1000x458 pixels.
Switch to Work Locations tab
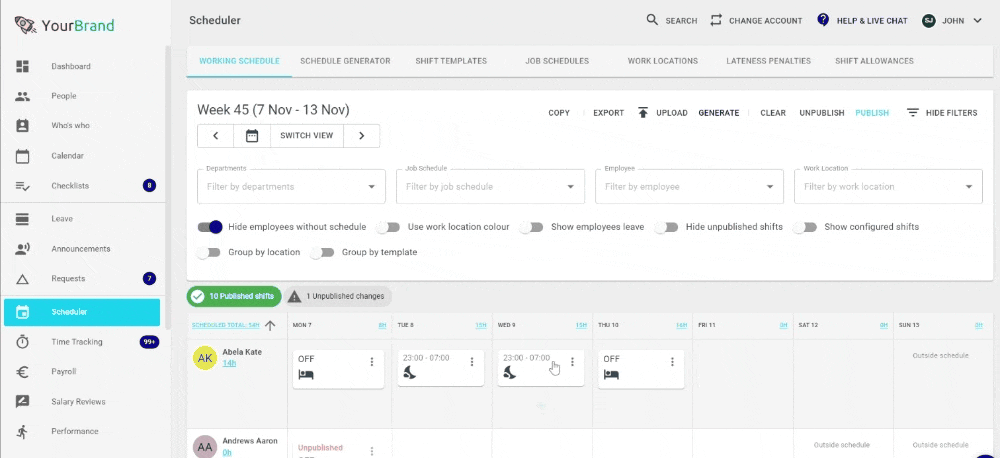(663, 61)
